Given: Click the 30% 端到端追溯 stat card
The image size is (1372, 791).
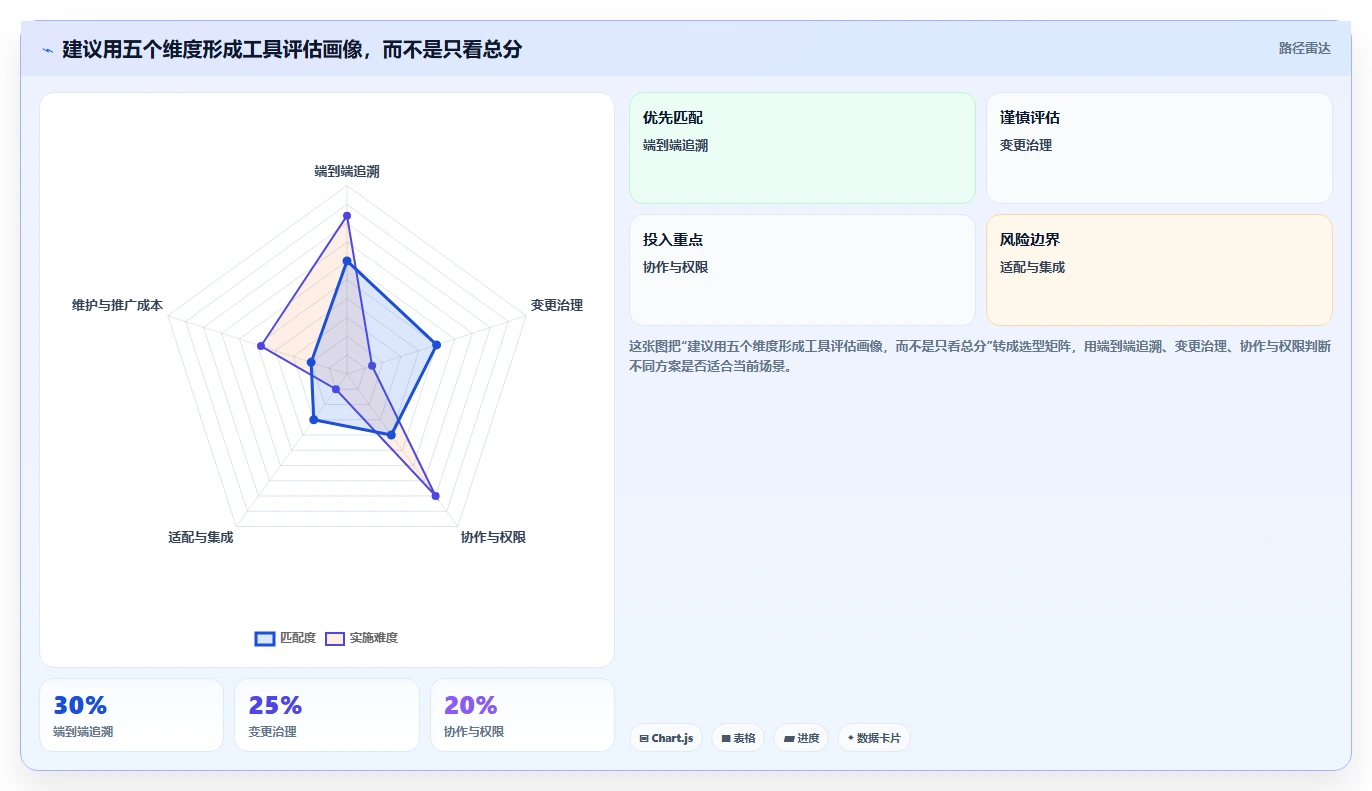Looking at the screenshot, I should point(131,715).
